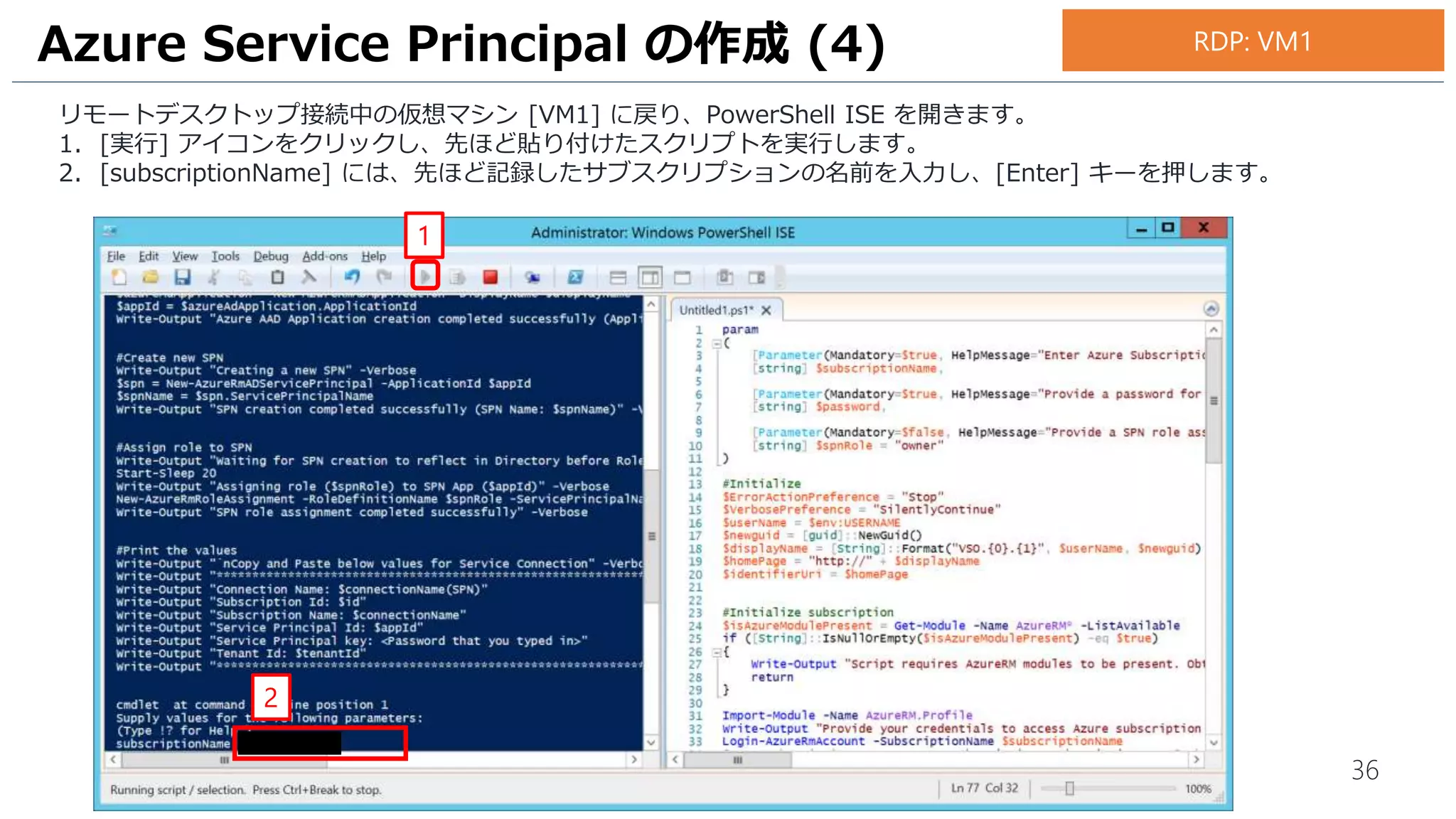The width and height of the screenshot is (1456, 819).
Task: Stop operation with red square icon
Action: 490,277
